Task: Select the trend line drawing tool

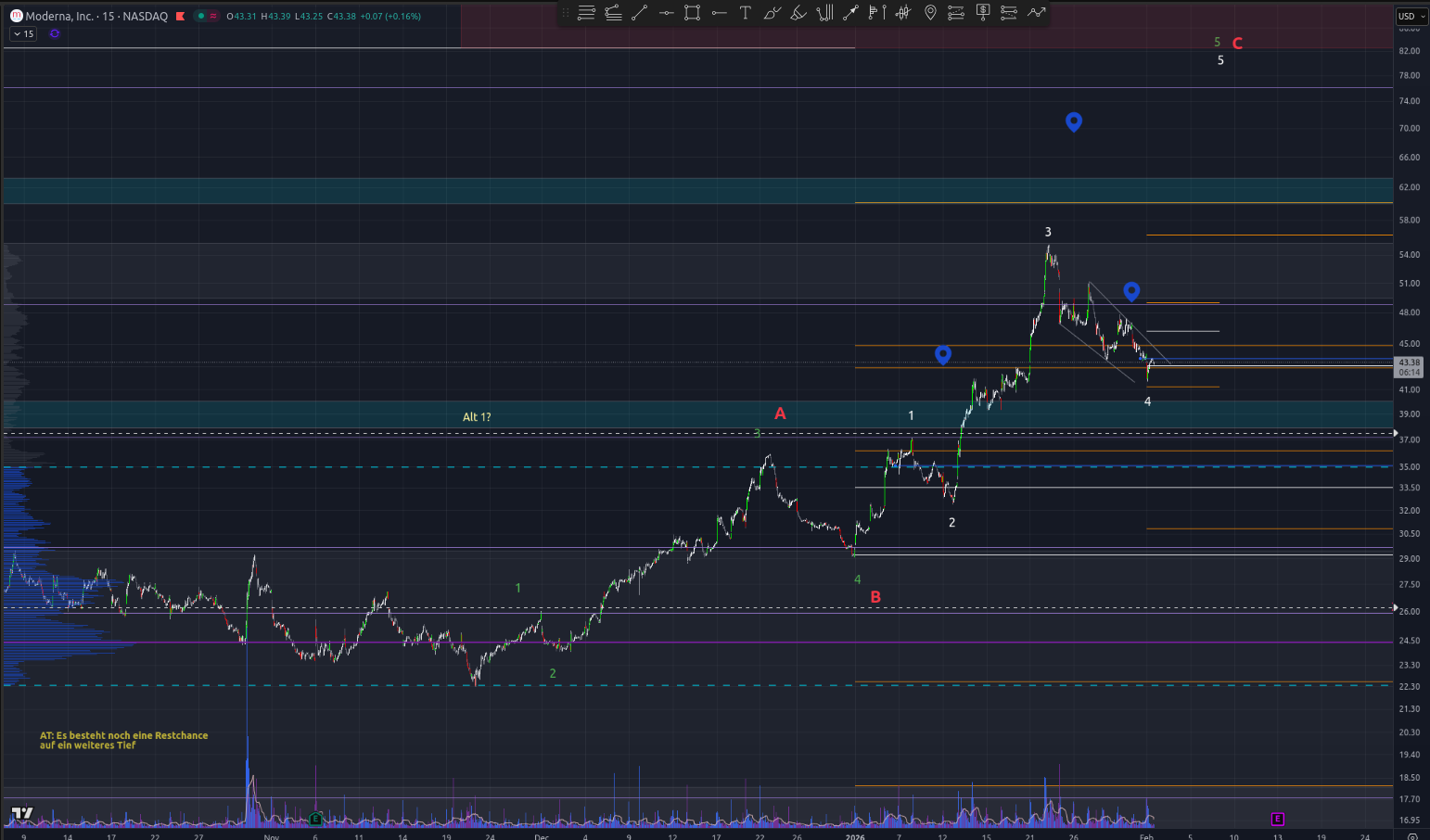Action: point(639,13)
